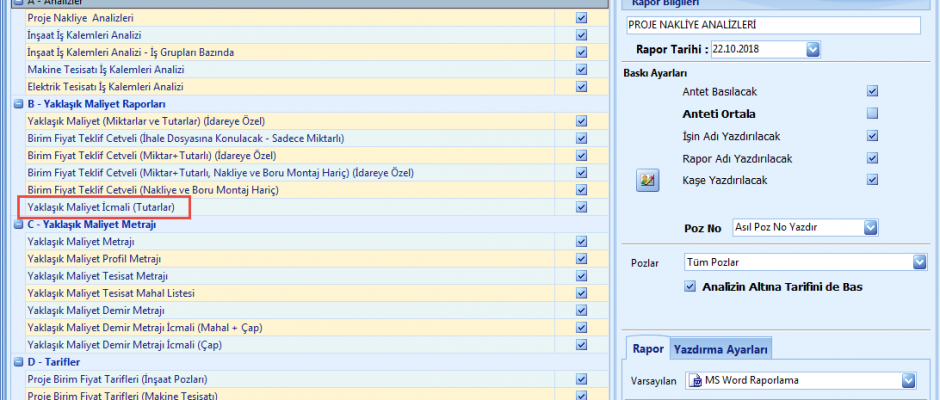Disable Analizin Altına Tarifini de Bas
This screenshot has height=400, width=940.
688,287
